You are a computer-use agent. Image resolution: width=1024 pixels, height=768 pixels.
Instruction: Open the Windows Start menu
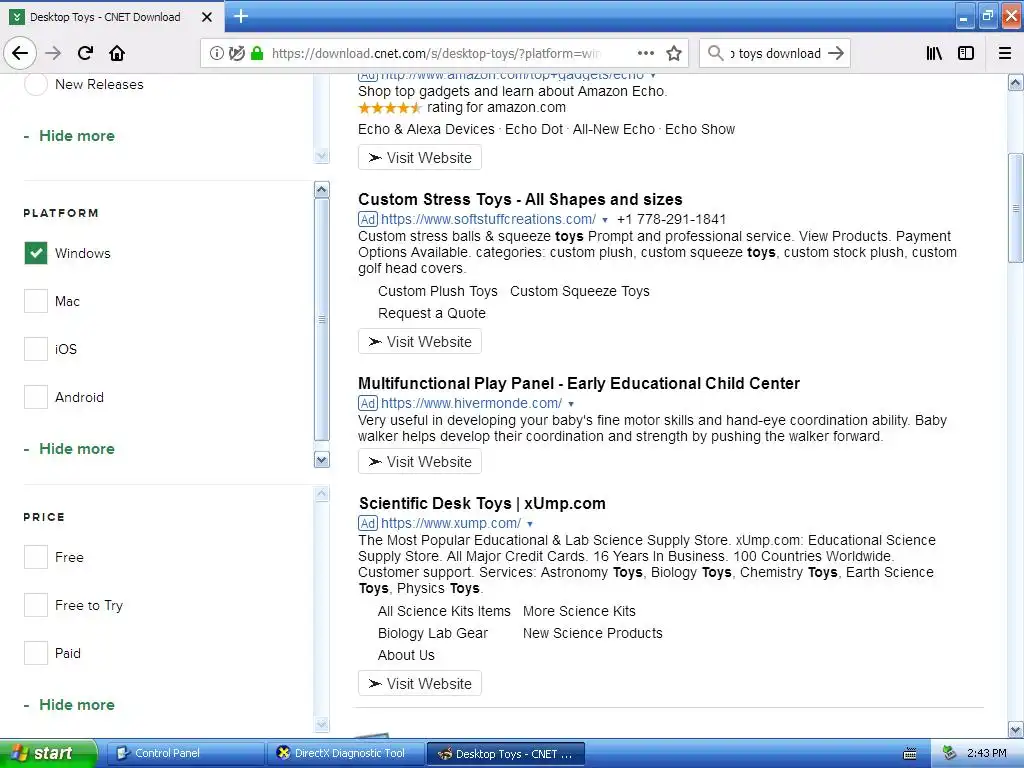point(48,754)
